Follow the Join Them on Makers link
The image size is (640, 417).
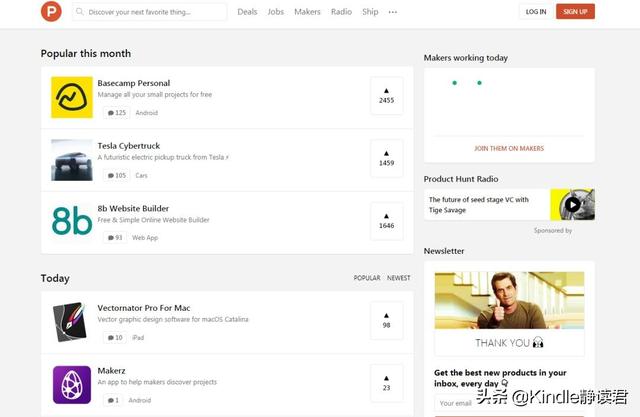click(509, 148)
